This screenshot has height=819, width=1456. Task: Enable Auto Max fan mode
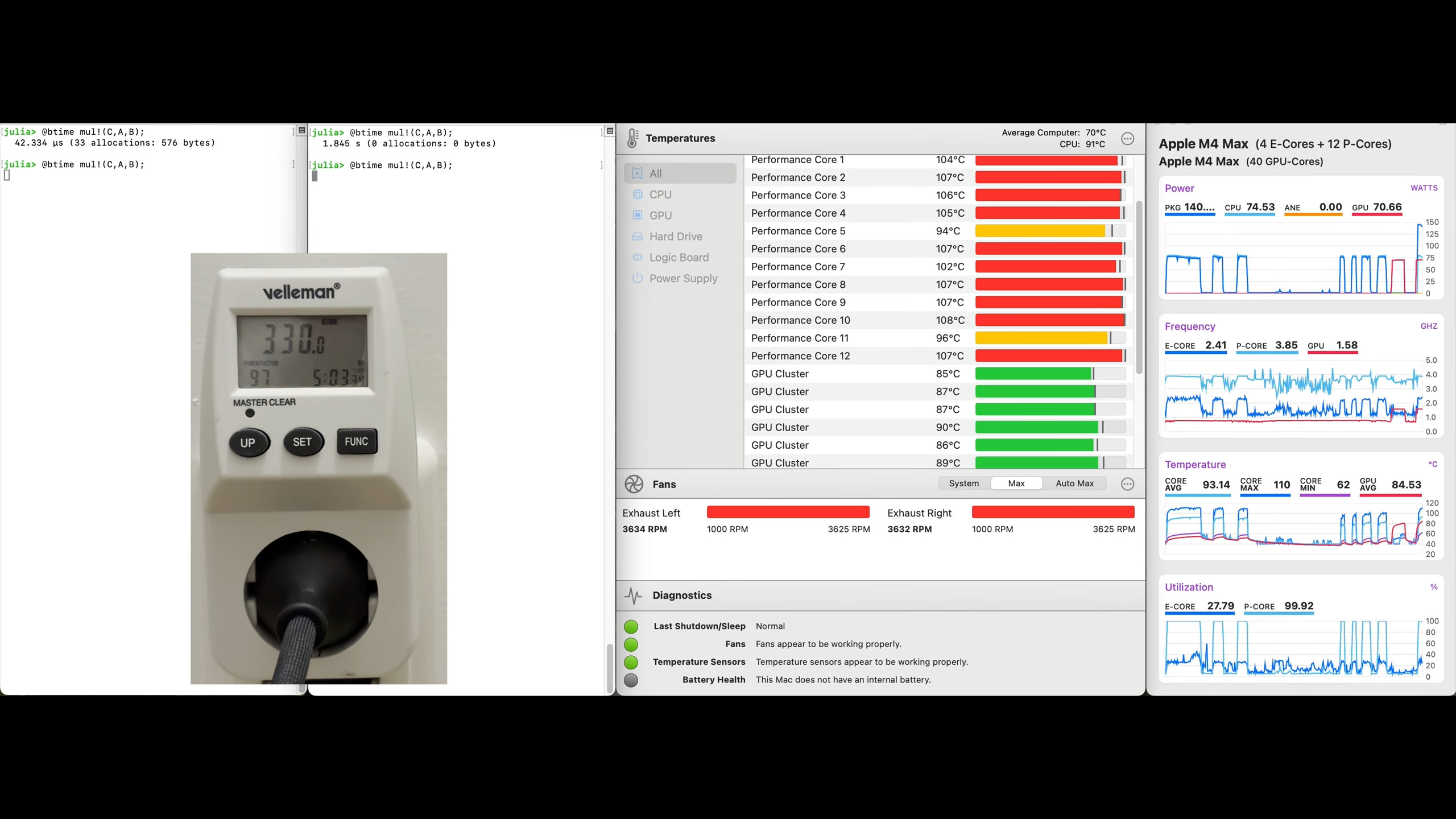point(1074,483)
